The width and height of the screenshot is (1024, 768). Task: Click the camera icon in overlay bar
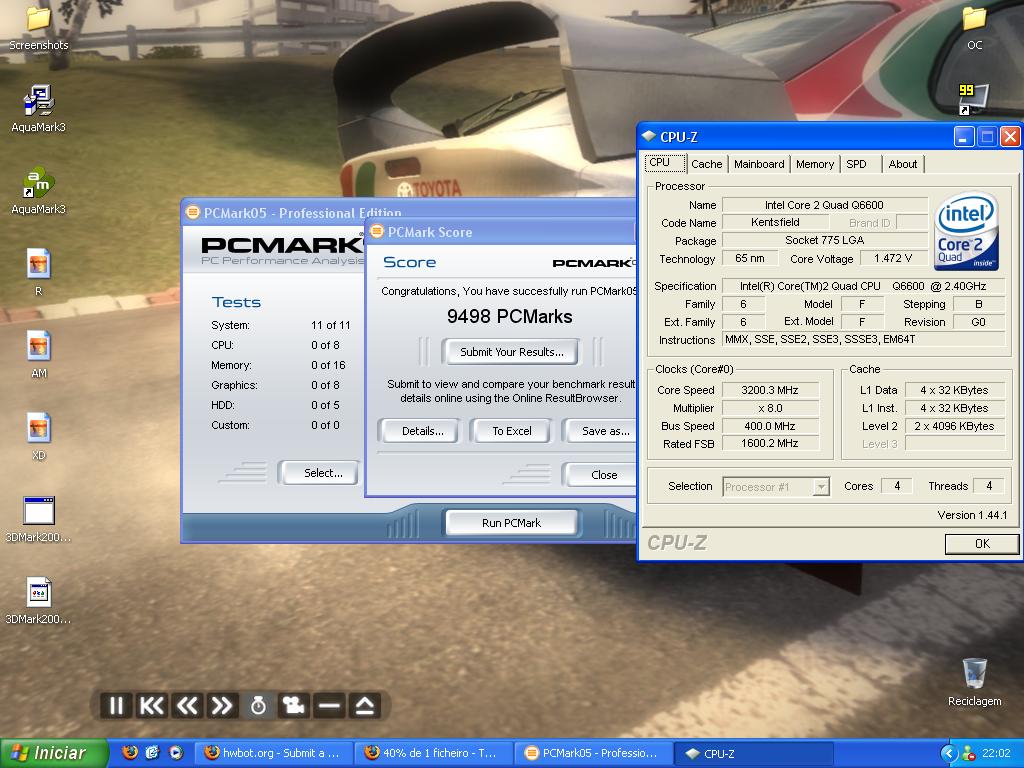coord(293,706)
